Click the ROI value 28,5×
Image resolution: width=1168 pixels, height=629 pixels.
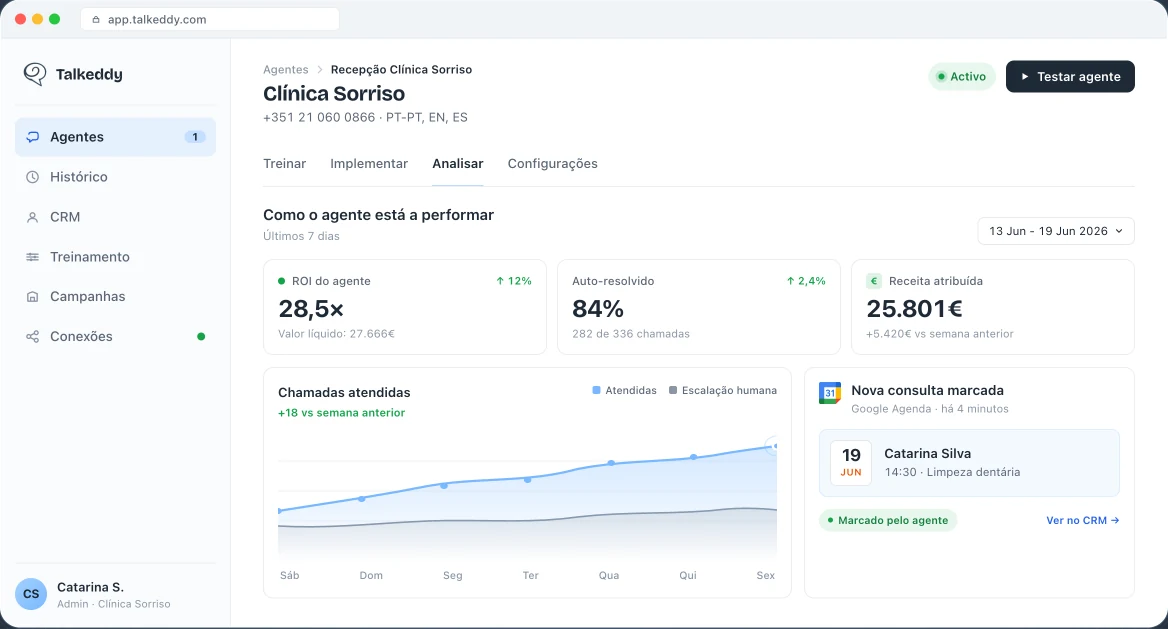(311, 309)
